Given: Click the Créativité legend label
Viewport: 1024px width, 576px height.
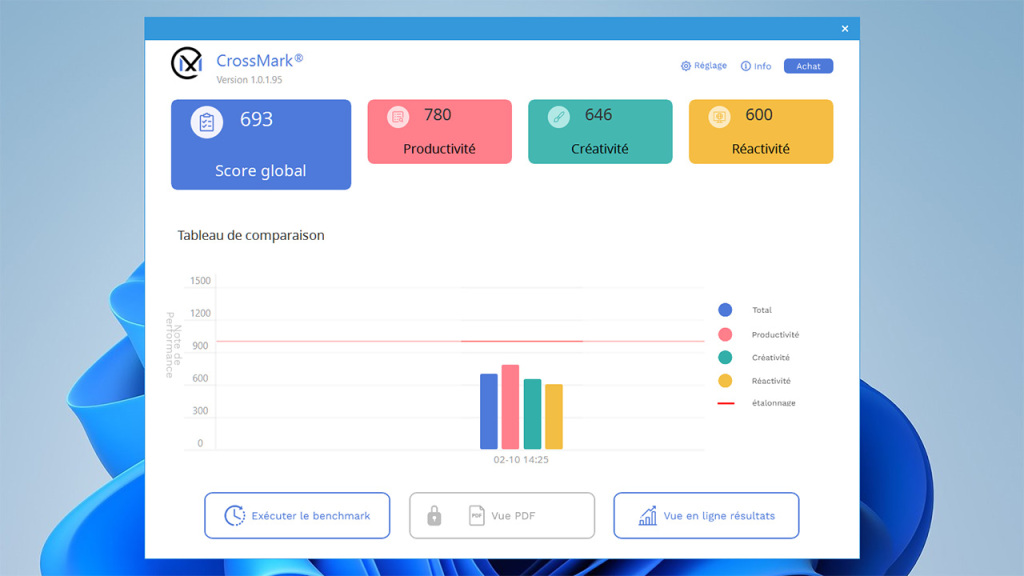Looking at the screenshot, I should [x=771, y=358].
